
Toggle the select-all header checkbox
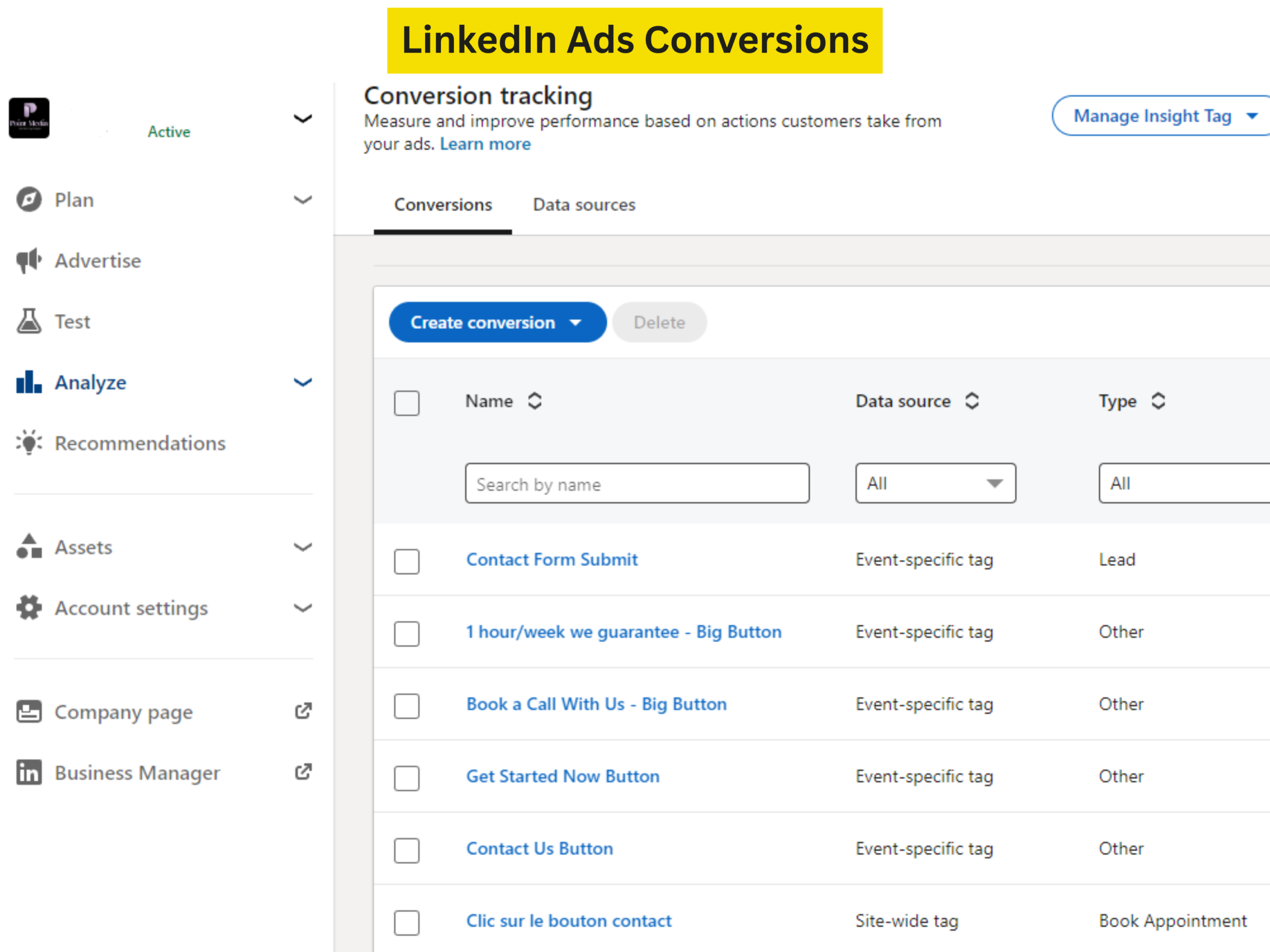[x=406, y=403]
